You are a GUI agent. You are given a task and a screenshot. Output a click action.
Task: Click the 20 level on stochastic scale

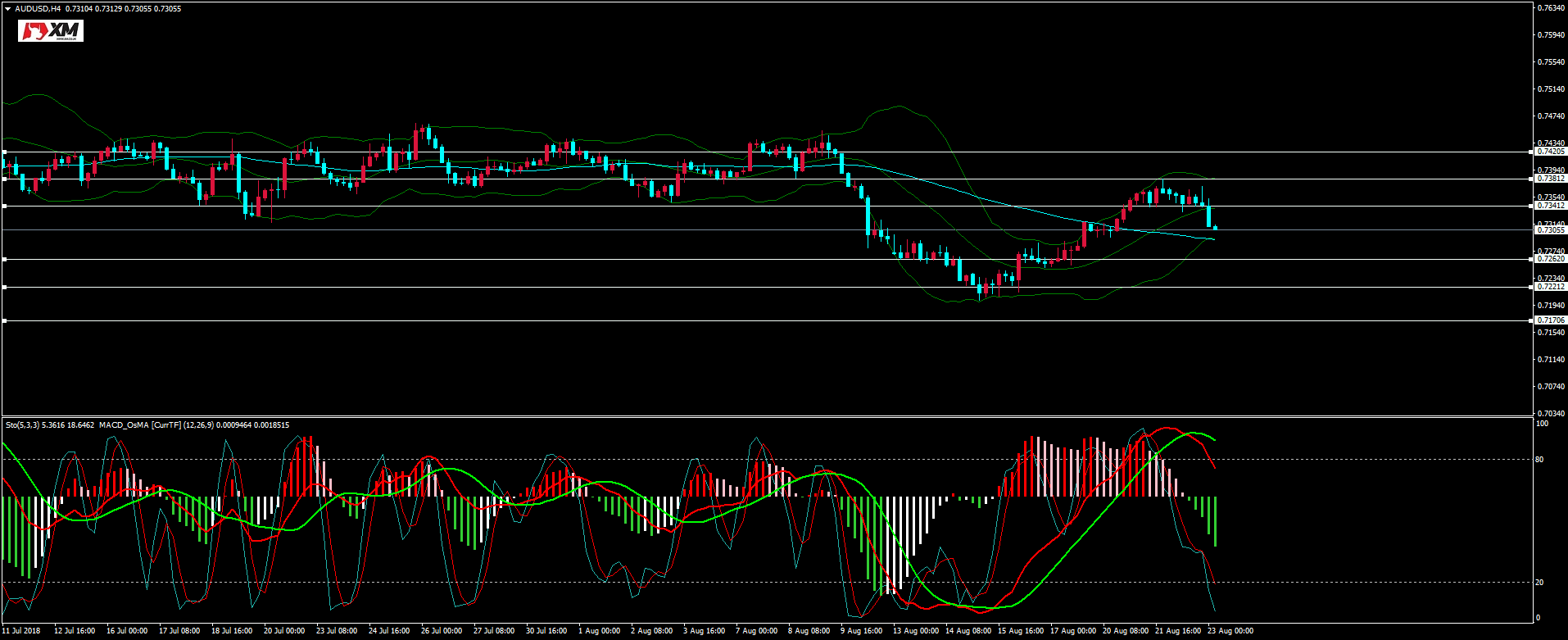point(1539,582)
